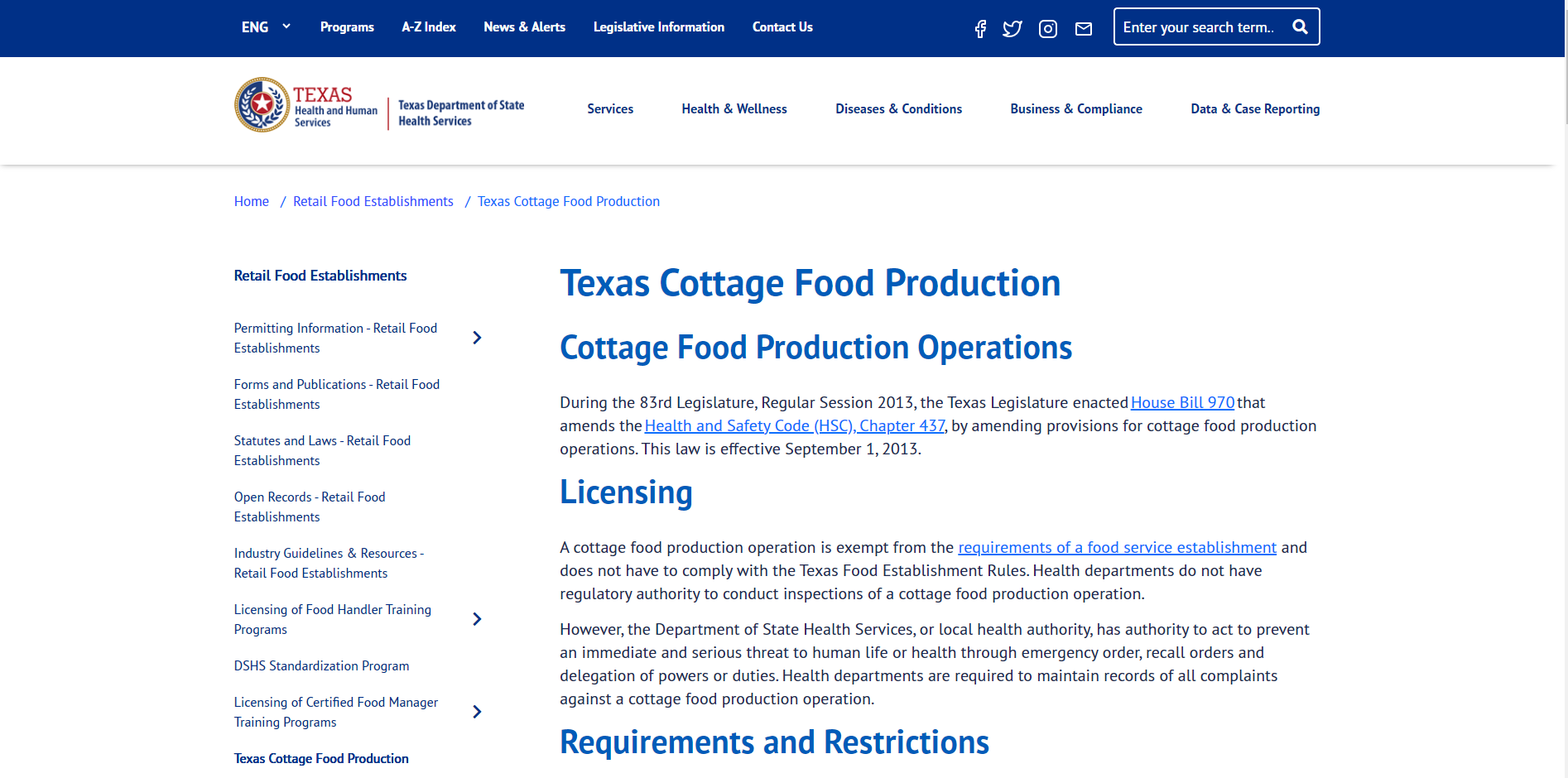Click the email envelope icon

[x=1083, y=27]
